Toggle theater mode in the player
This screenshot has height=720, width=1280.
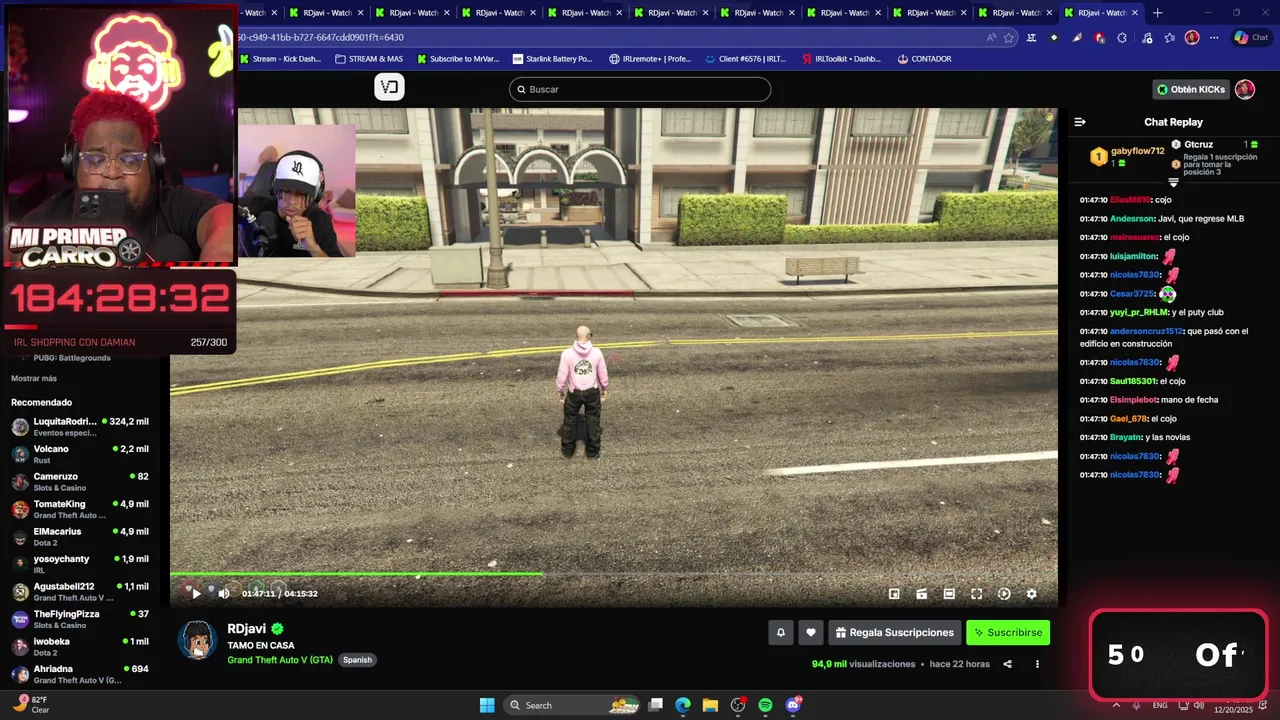[x=949, y=594]
